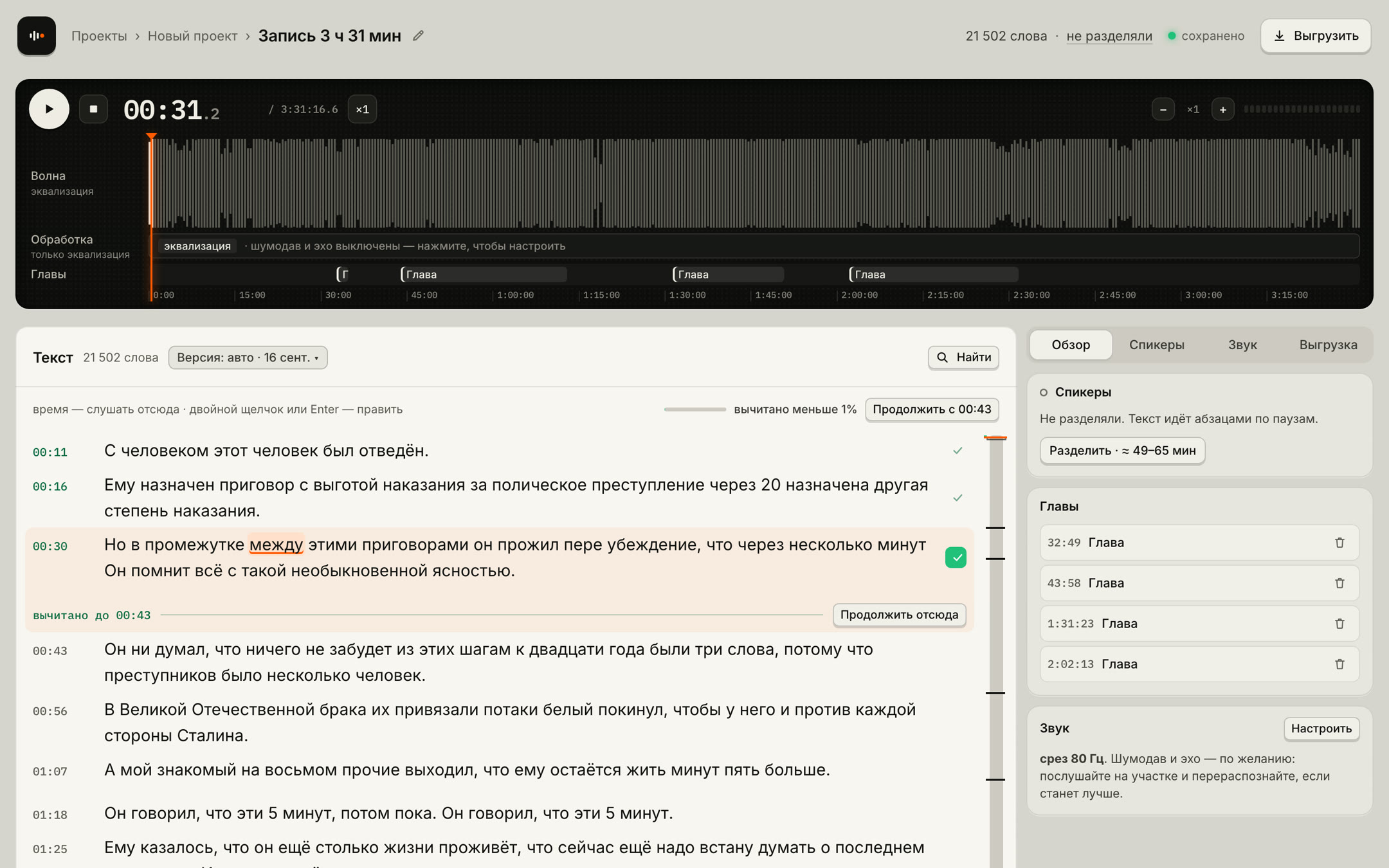1389x868 pixels.
Task: Click the app logo icon
Action: point(37,36)
